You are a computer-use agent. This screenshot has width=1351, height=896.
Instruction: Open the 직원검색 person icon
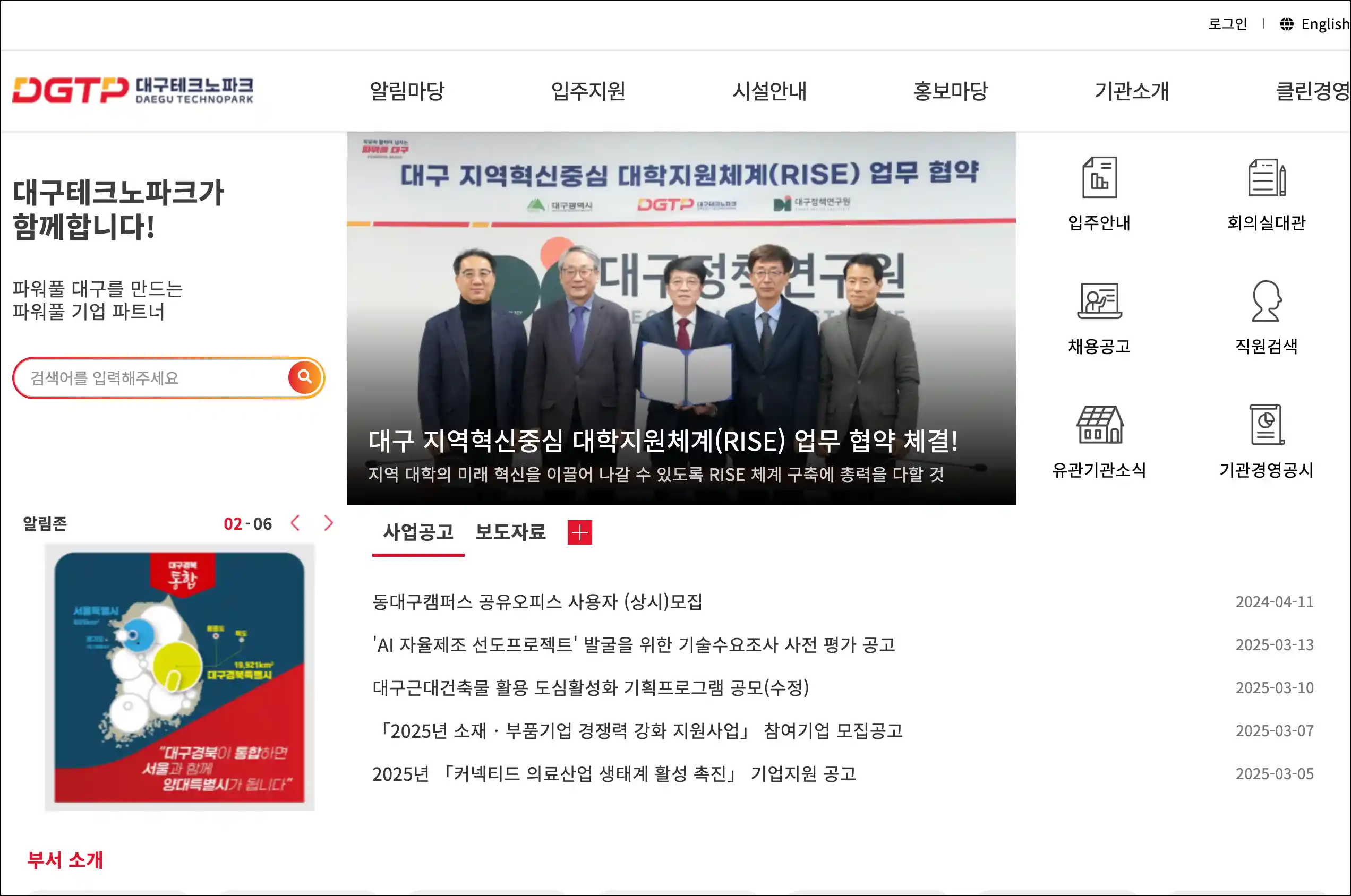(1266, 301)
